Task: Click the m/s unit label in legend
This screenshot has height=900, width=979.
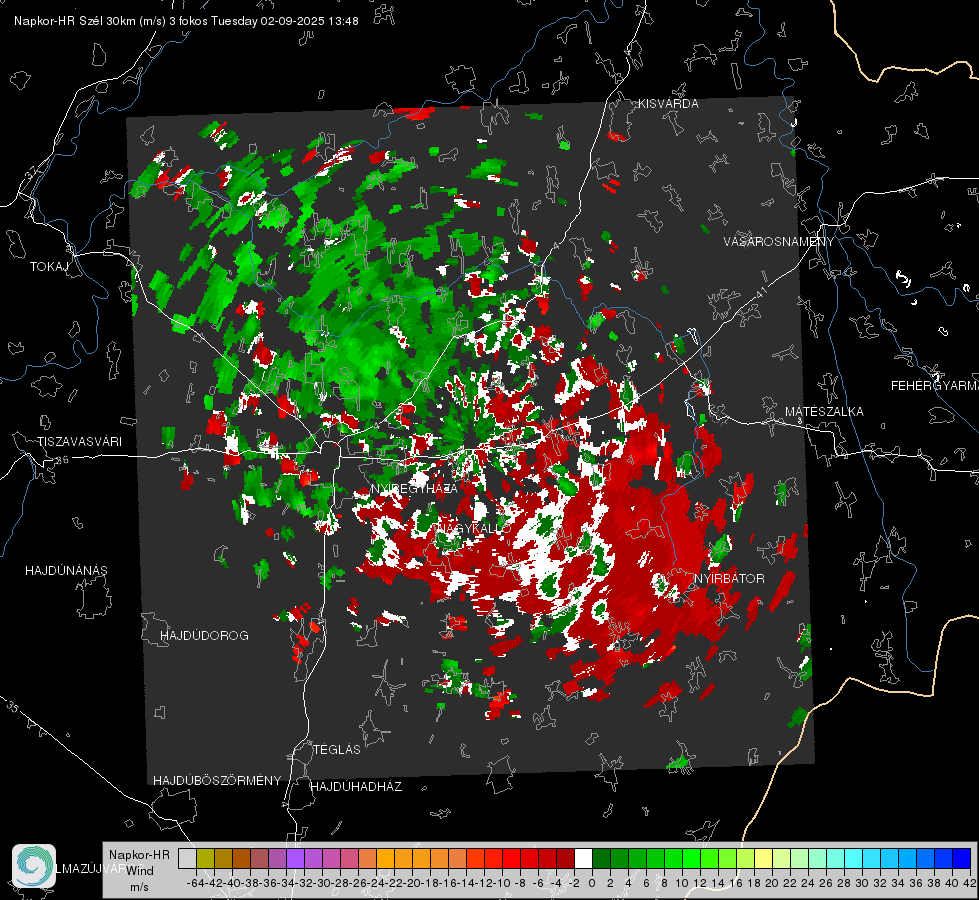Action: pos(139,887)
